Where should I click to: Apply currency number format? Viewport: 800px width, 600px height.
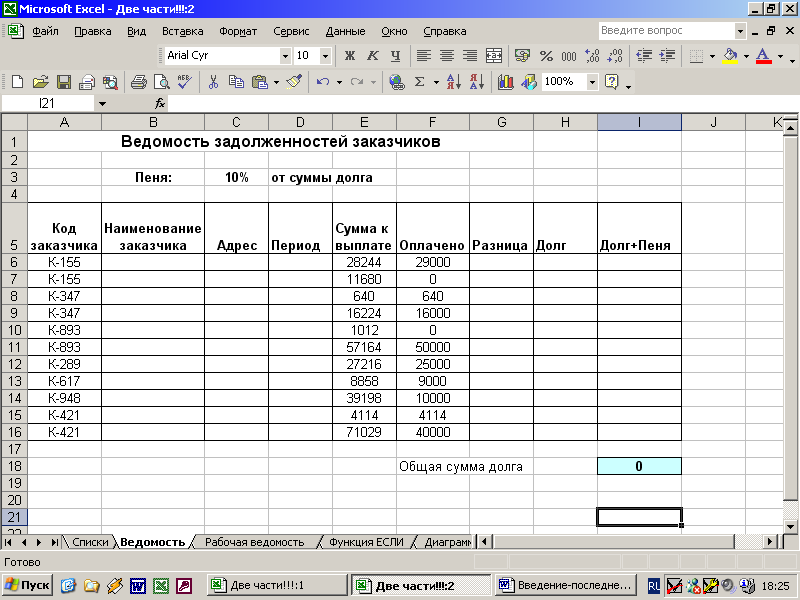tap(522, 55)
